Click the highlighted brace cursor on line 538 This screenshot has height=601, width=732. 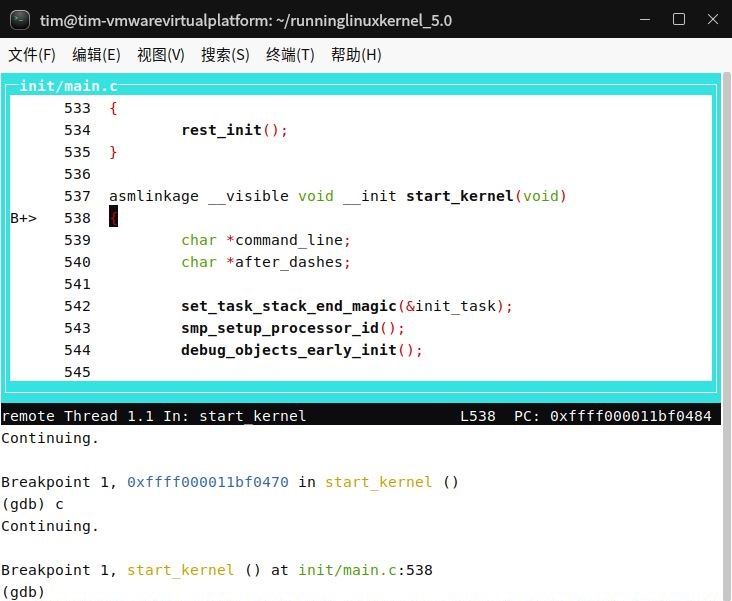(113, 217)
